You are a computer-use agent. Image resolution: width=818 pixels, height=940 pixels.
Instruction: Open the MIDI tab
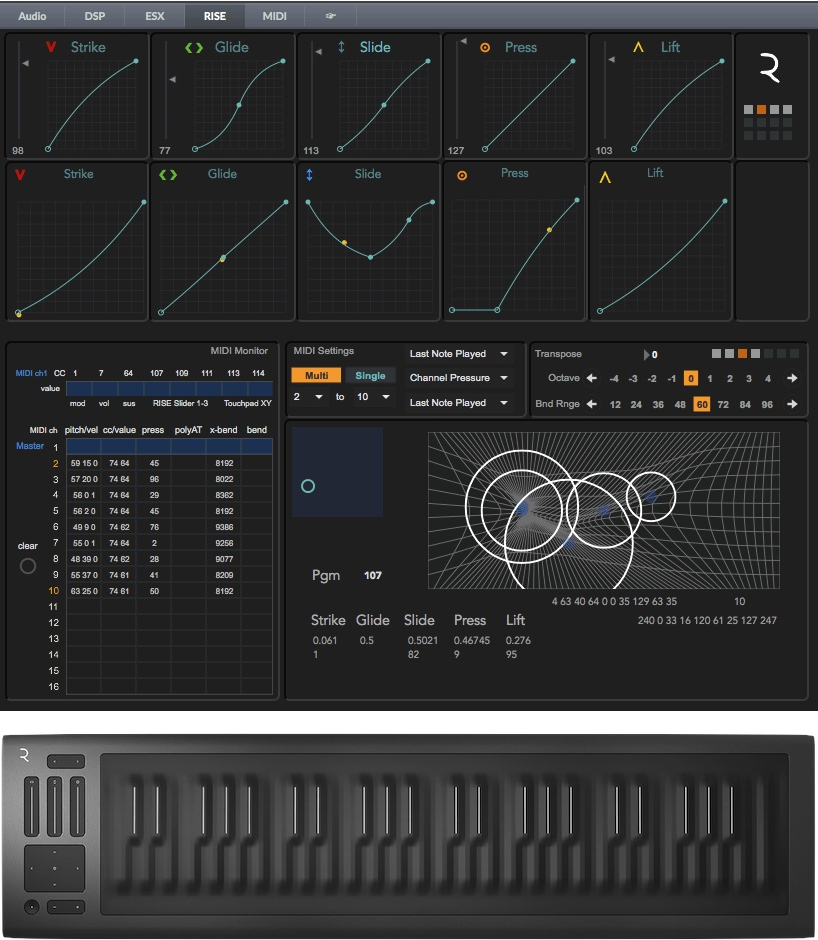(274, 16)
